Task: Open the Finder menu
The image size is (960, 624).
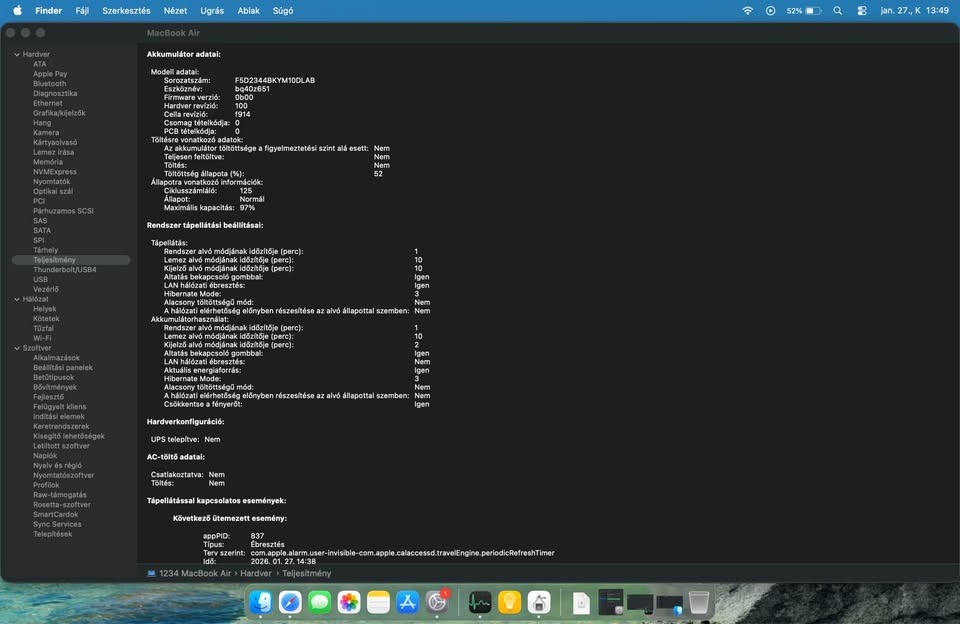Action: click(x=48, y=10)
